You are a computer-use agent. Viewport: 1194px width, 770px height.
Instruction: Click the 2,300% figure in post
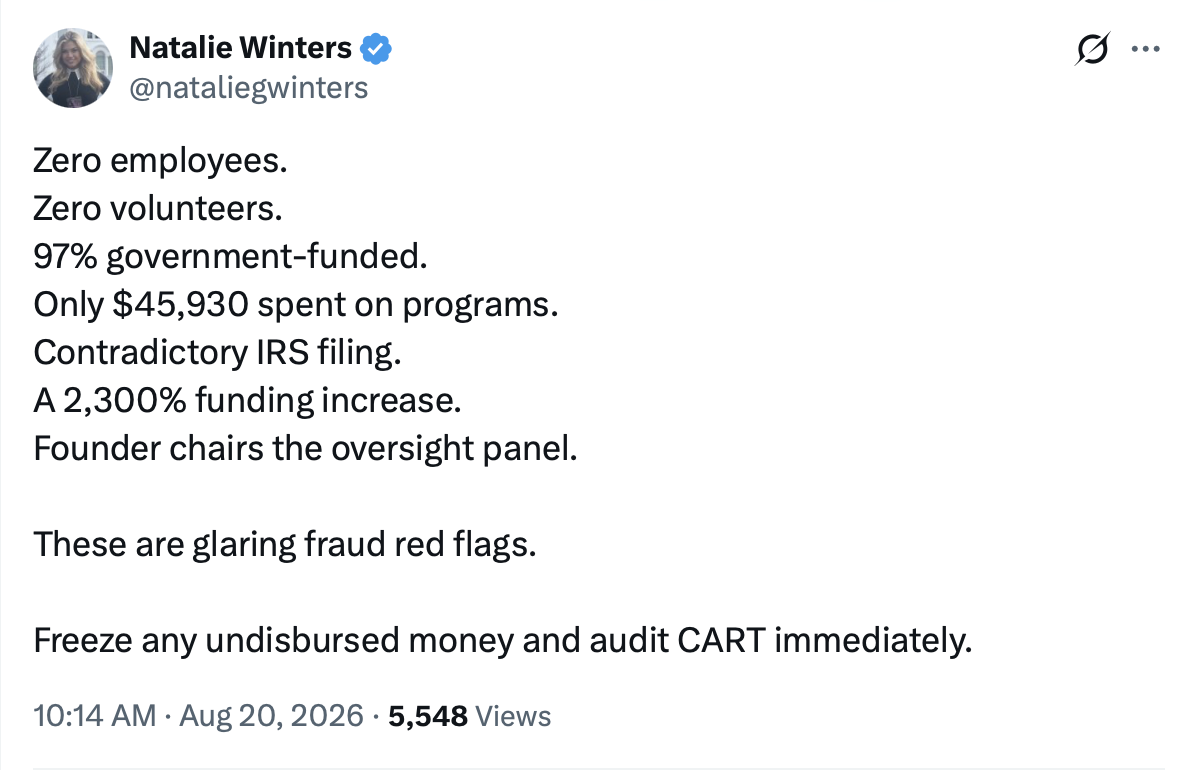click(125, 401)
